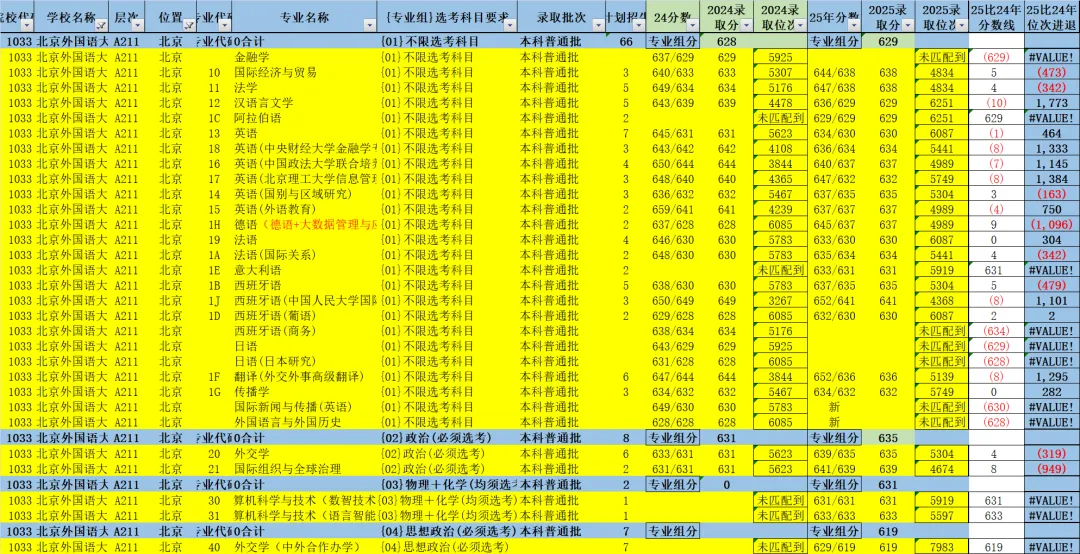1080x554 pixels.
Task: Select the rank change cell (949)
Action: (x=1051, y=469)
